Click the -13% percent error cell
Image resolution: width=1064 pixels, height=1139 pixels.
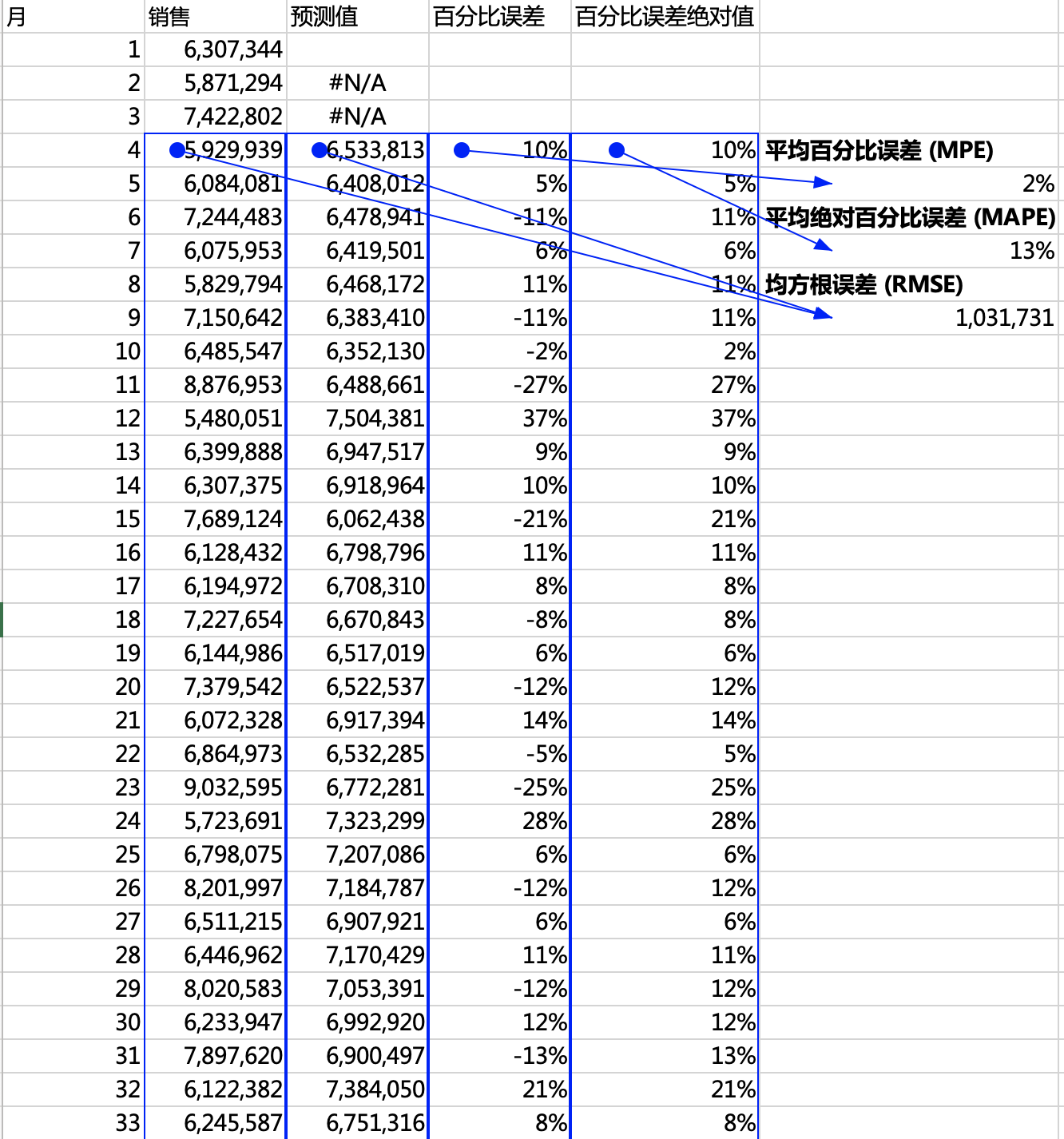tap(499, 1056)
